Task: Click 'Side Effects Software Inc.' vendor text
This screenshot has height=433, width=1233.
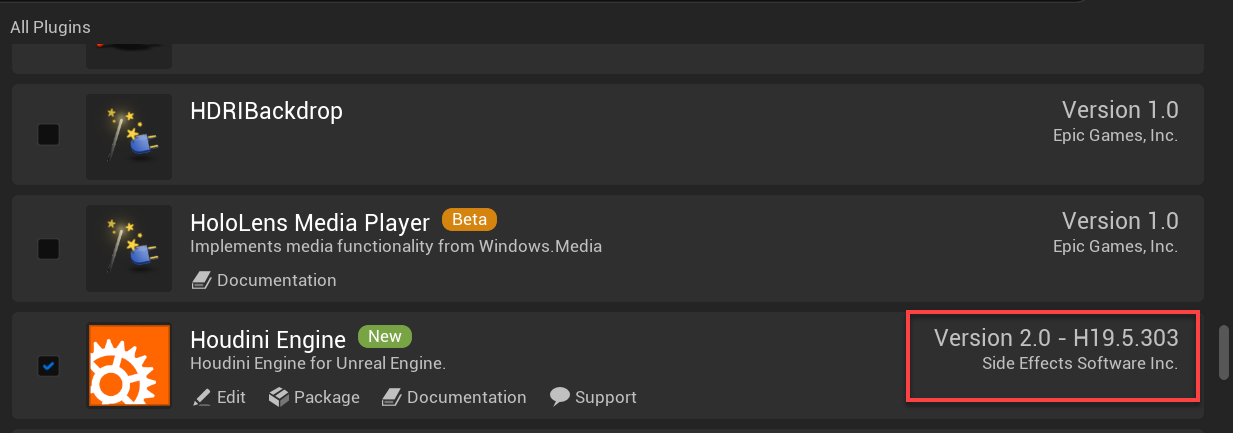Action: tap(1081, 363)
